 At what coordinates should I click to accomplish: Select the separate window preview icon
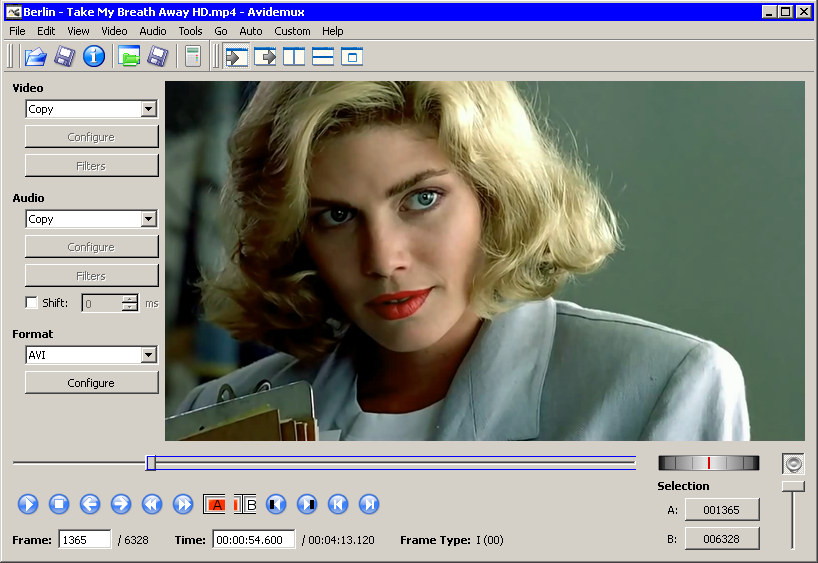click(352, 56)
